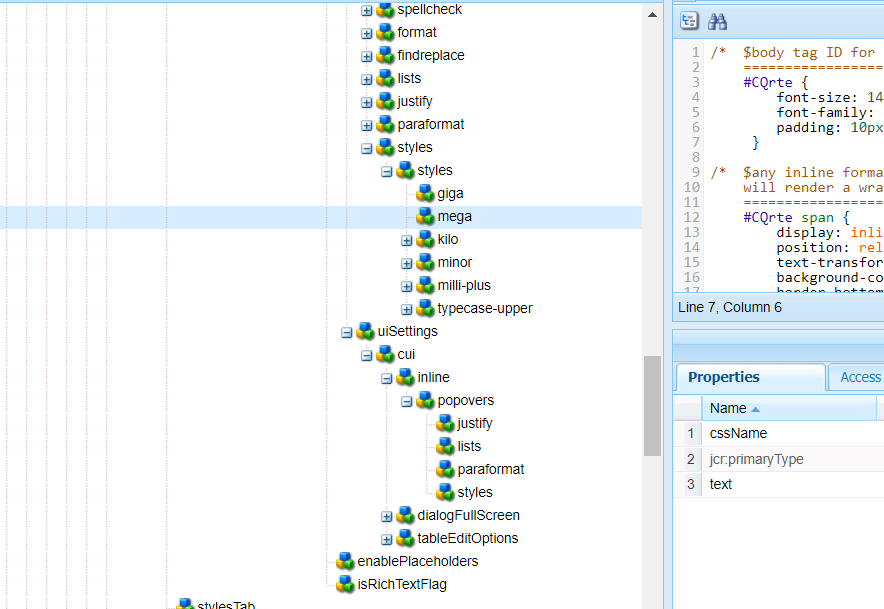Viewport: 884px width, 609px height.
Task: Sort properties by the Name column header
Action: click(x=728, y=408)
